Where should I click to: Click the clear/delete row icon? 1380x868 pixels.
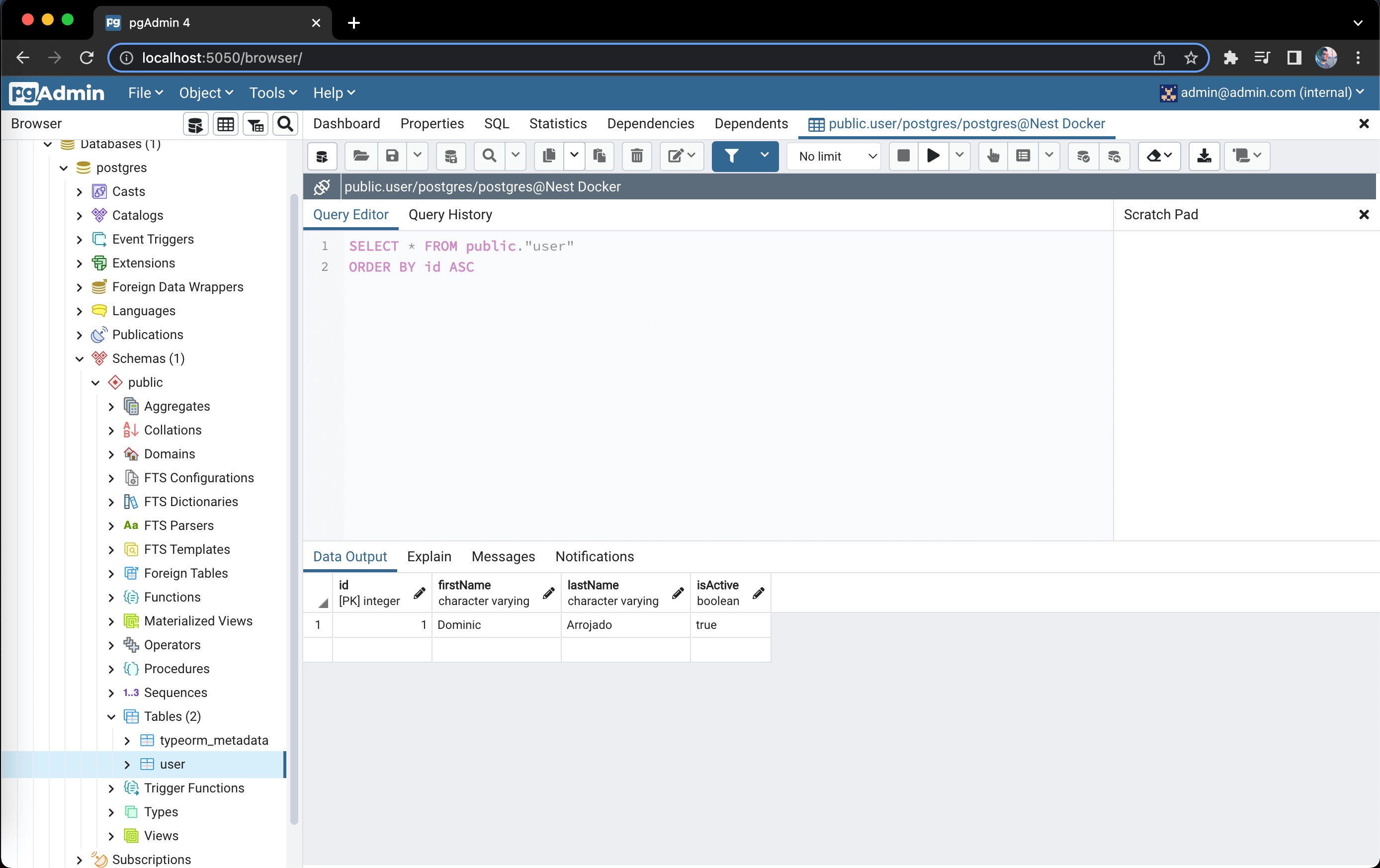(x=637, y=156)
